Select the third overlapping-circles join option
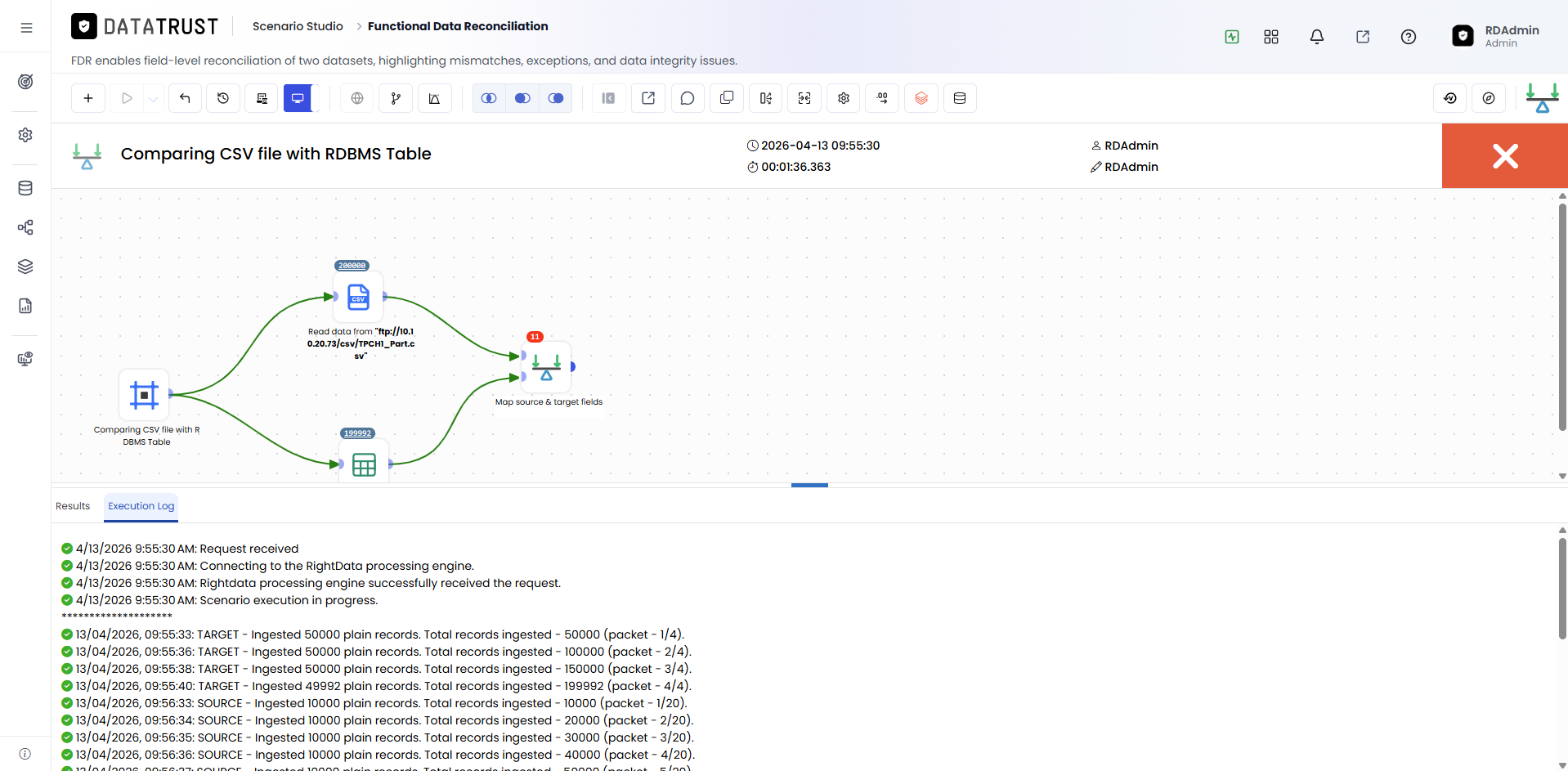Image resolution: width=1568 pixels, height=771 pixels. coord(556,98)
